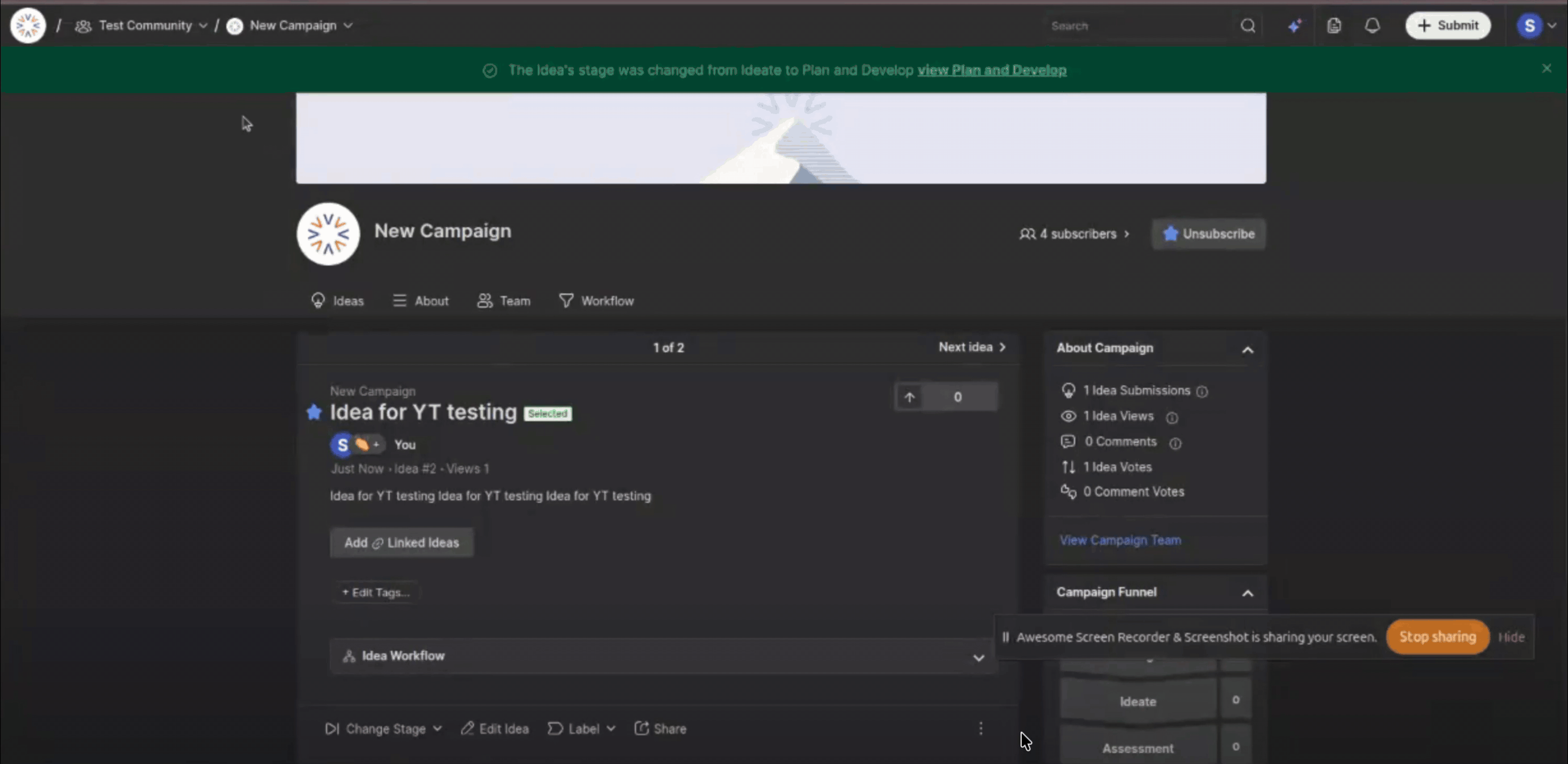Click info icon beside Idea Submissions

tap(1202, 392)
